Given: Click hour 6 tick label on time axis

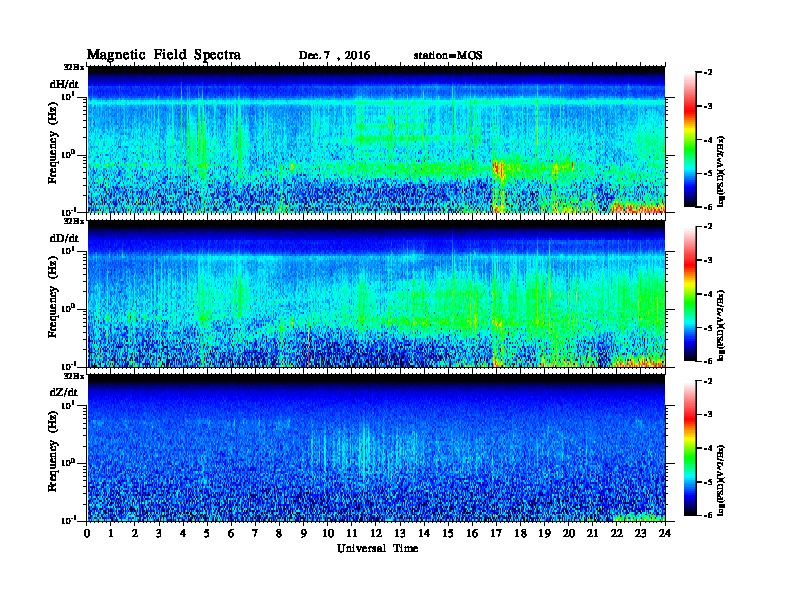Looking at the screenshot, I should tap(231, 534).
